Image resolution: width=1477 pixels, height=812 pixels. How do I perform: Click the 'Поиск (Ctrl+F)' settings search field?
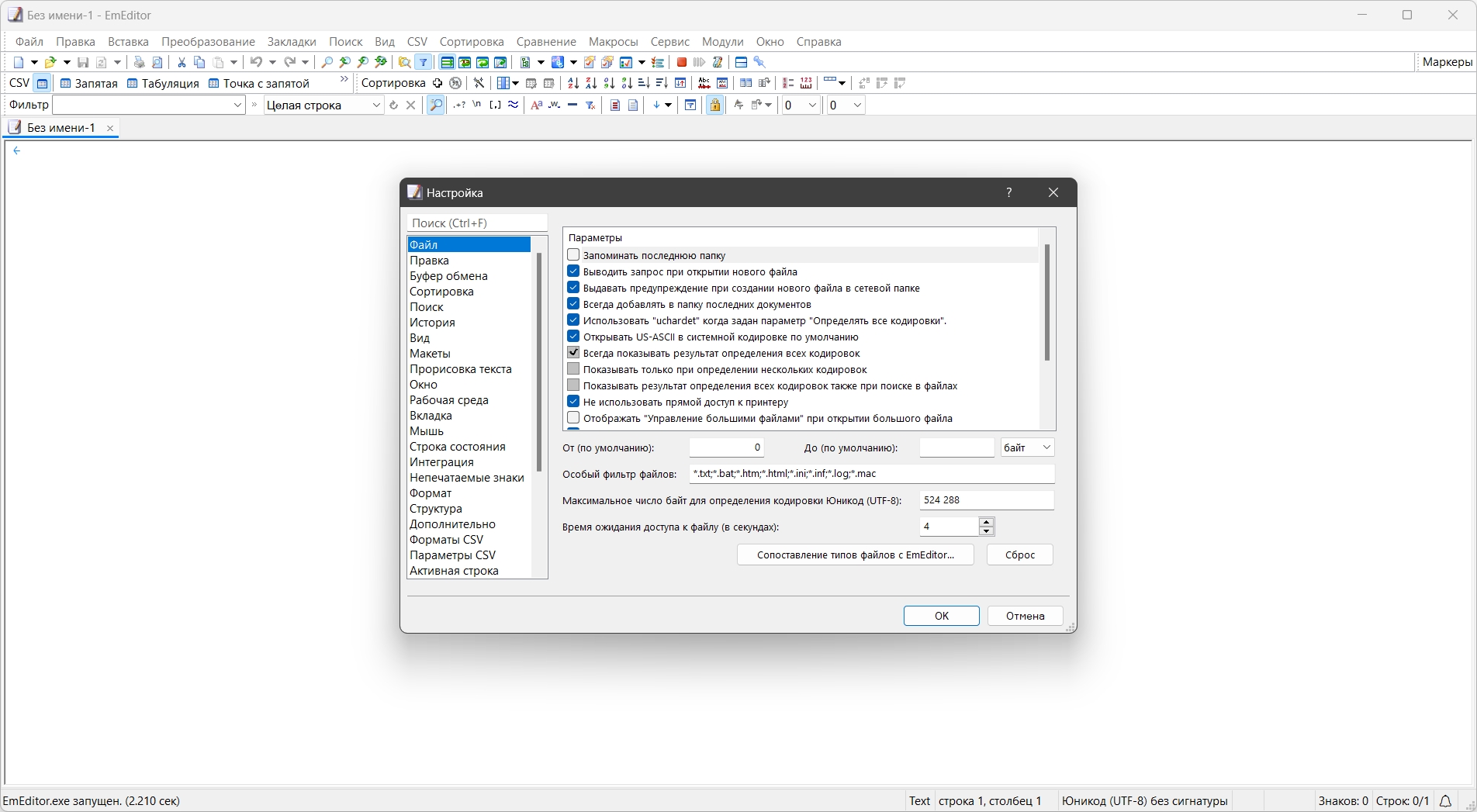pyautogui.click(x=477, y=223)
